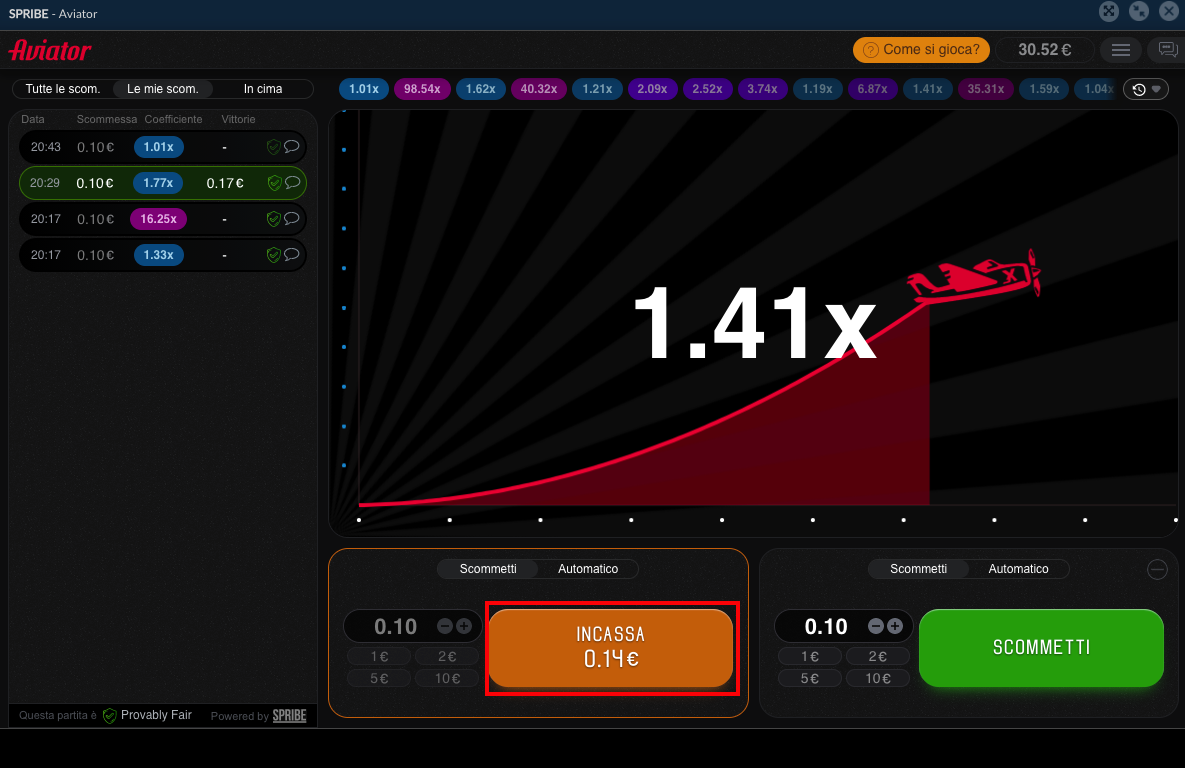Open the chat panel icon

1167,50
